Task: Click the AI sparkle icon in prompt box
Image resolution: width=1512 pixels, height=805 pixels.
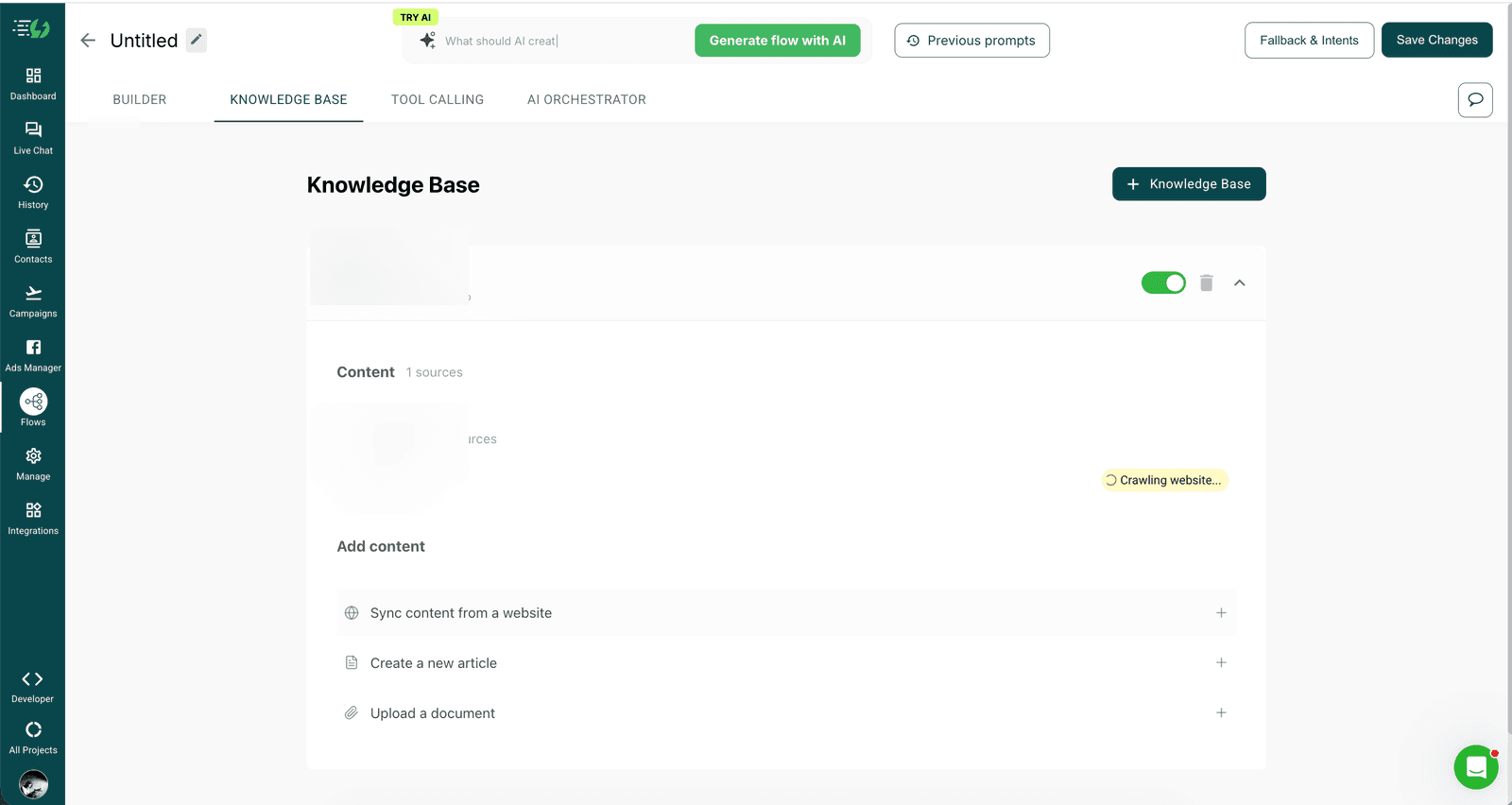Action: [x=427, y=40]
